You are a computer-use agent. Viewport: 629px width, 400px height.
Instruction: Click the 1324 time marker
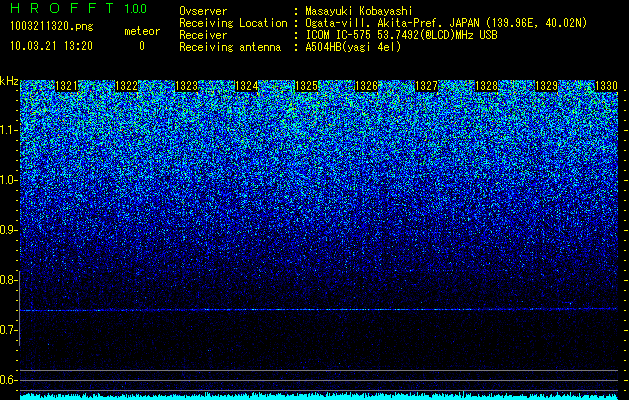tap(246, 86)
